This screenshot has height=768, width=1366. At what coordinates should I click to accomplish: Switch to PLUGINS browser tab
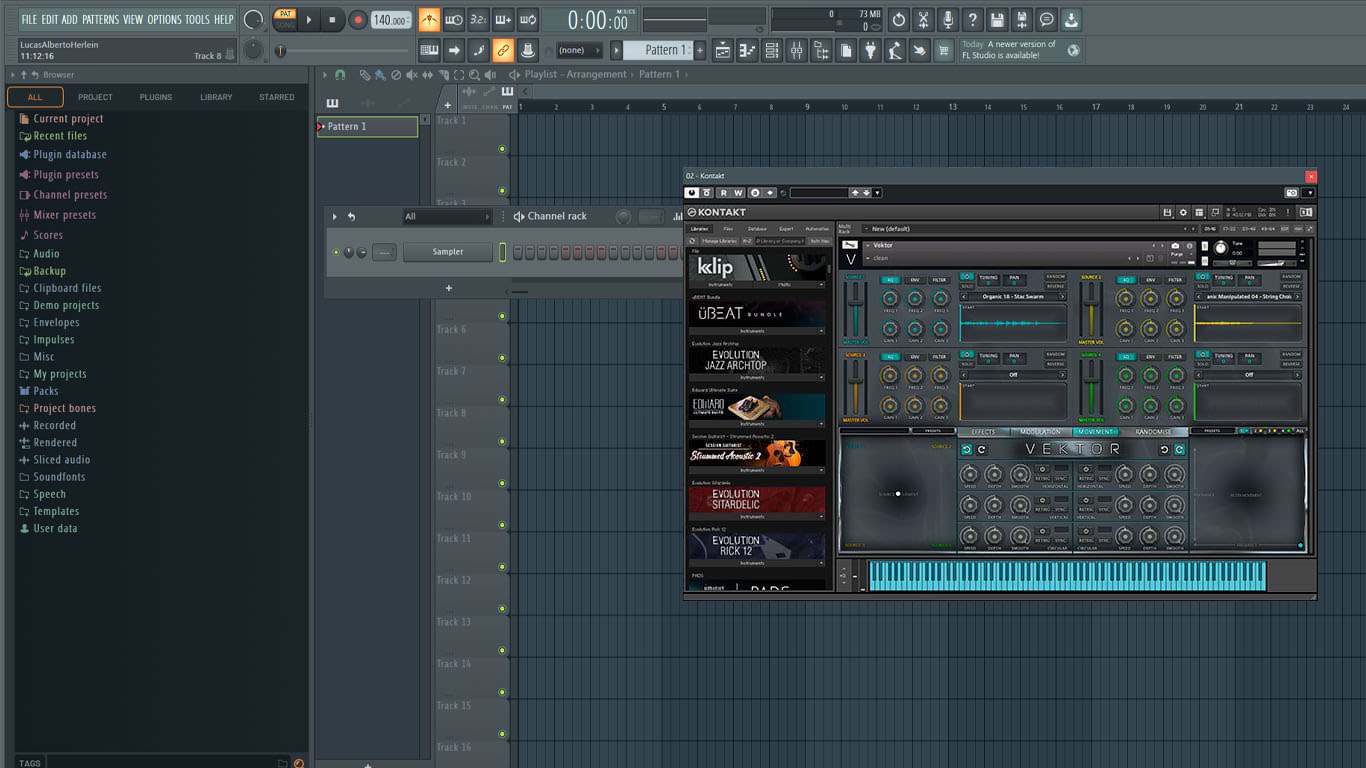tap(156, 97)
